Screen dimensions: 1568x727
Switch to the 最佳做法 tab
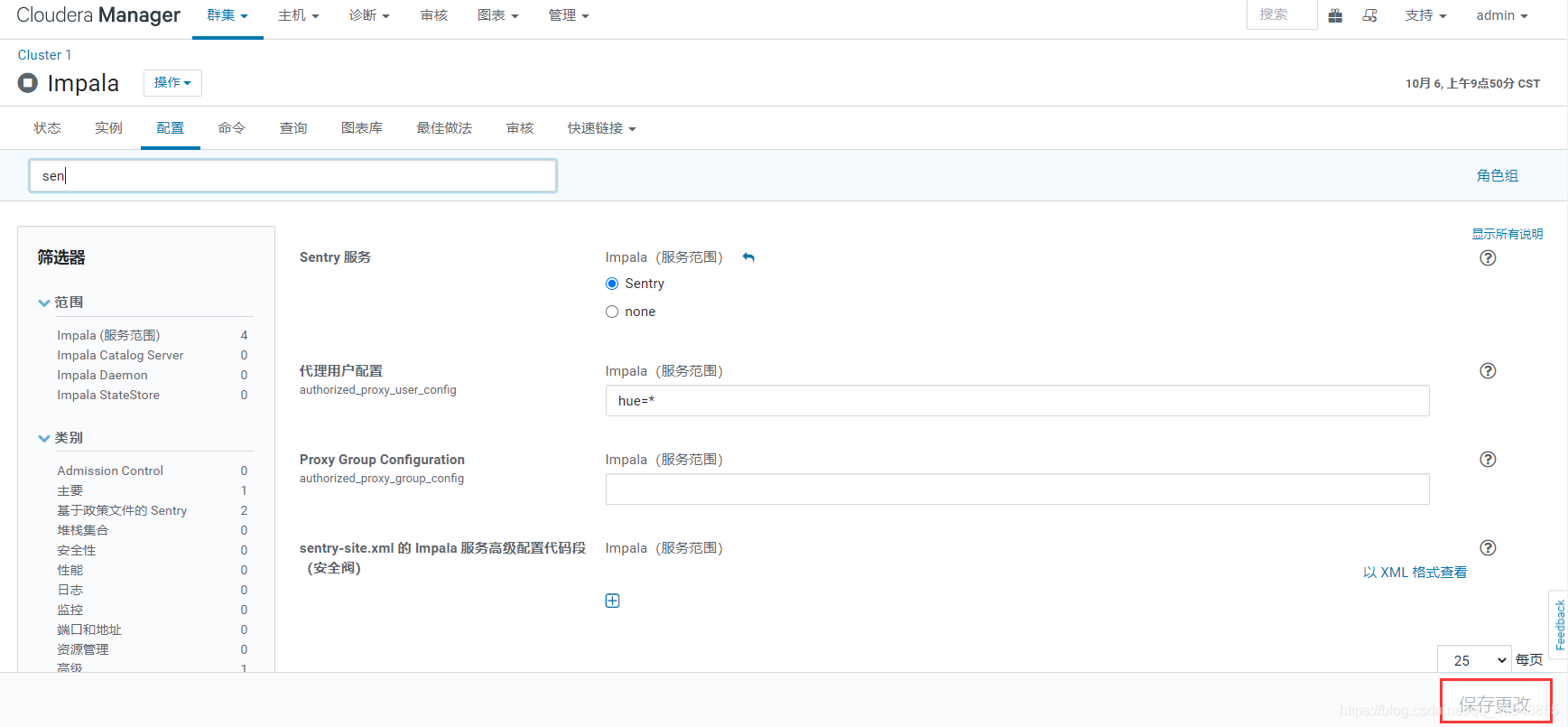(x=444, y=128)
